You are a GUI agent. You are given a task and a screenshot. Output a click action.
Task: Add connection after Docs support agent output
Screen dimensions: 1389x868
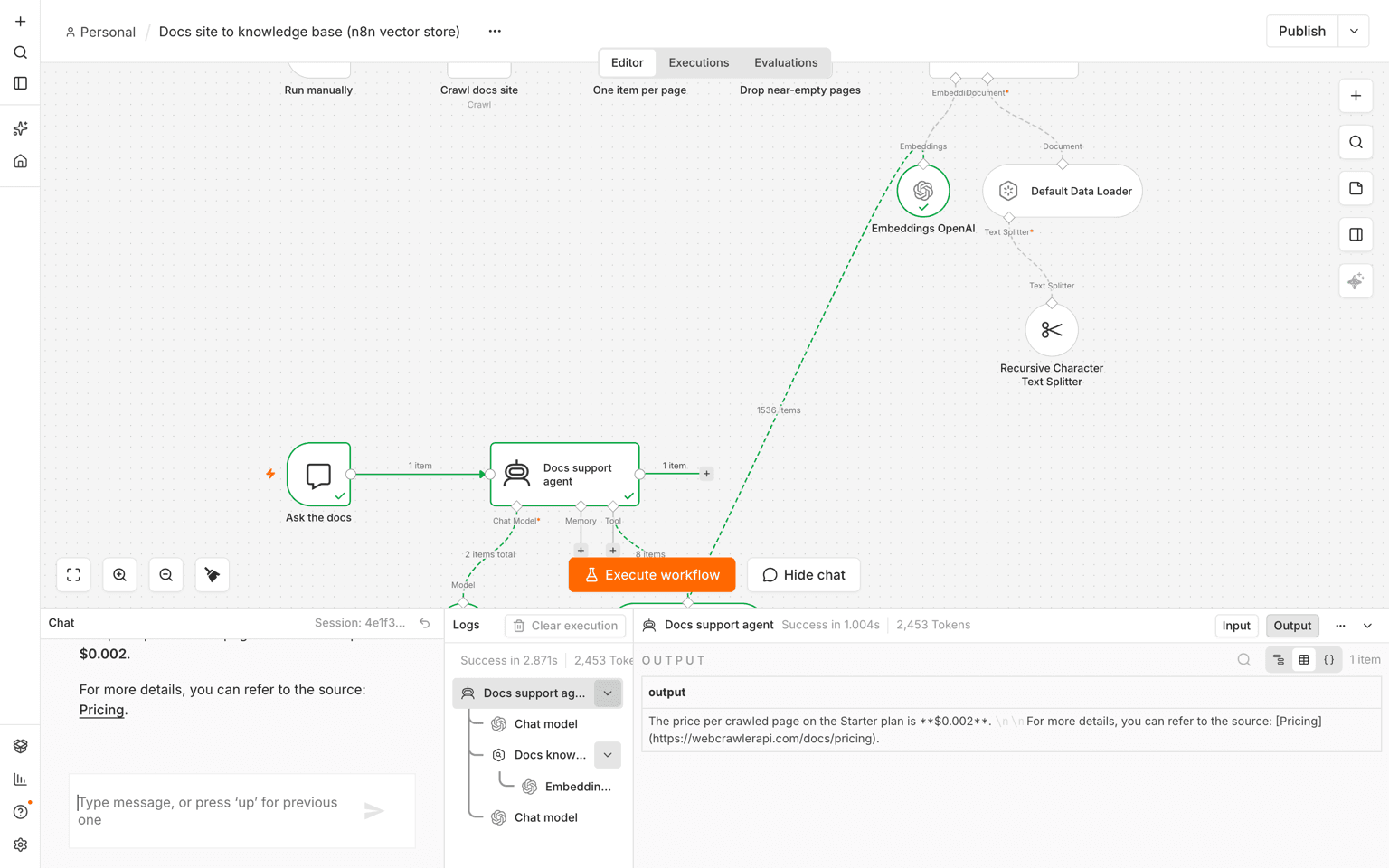(x=706, y=474)
